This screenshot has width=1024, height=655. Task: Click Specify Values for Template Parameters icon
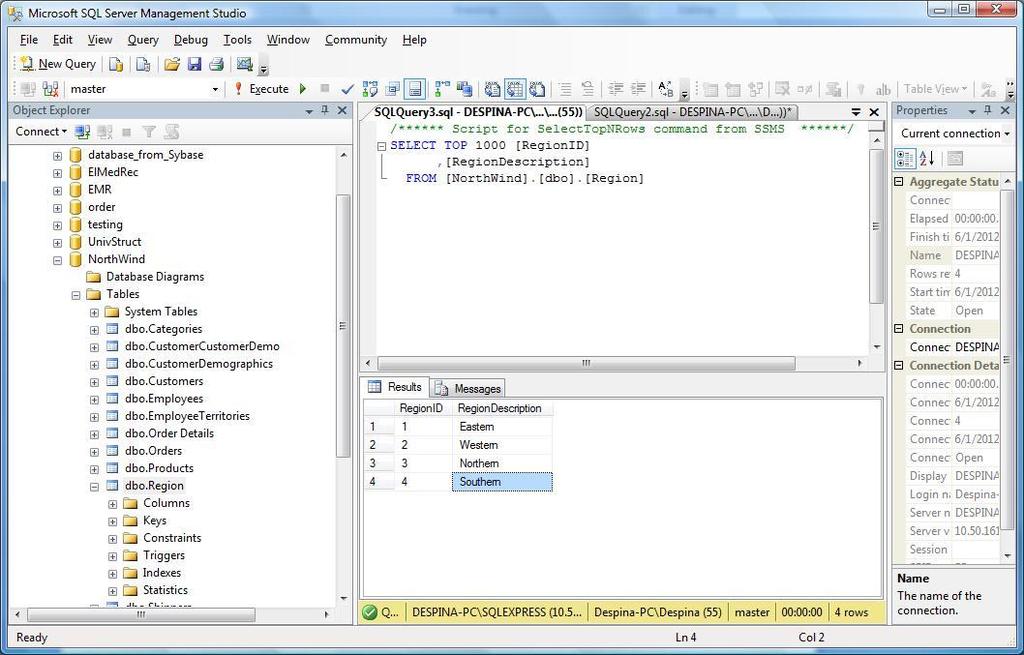coord(665,89)
